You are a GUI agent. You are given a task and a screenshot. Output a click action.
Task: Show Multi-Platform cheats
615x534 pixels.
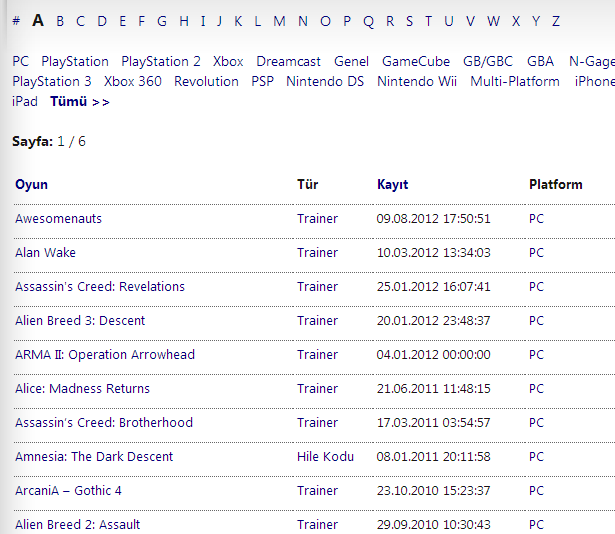click(x=515, y=81)
